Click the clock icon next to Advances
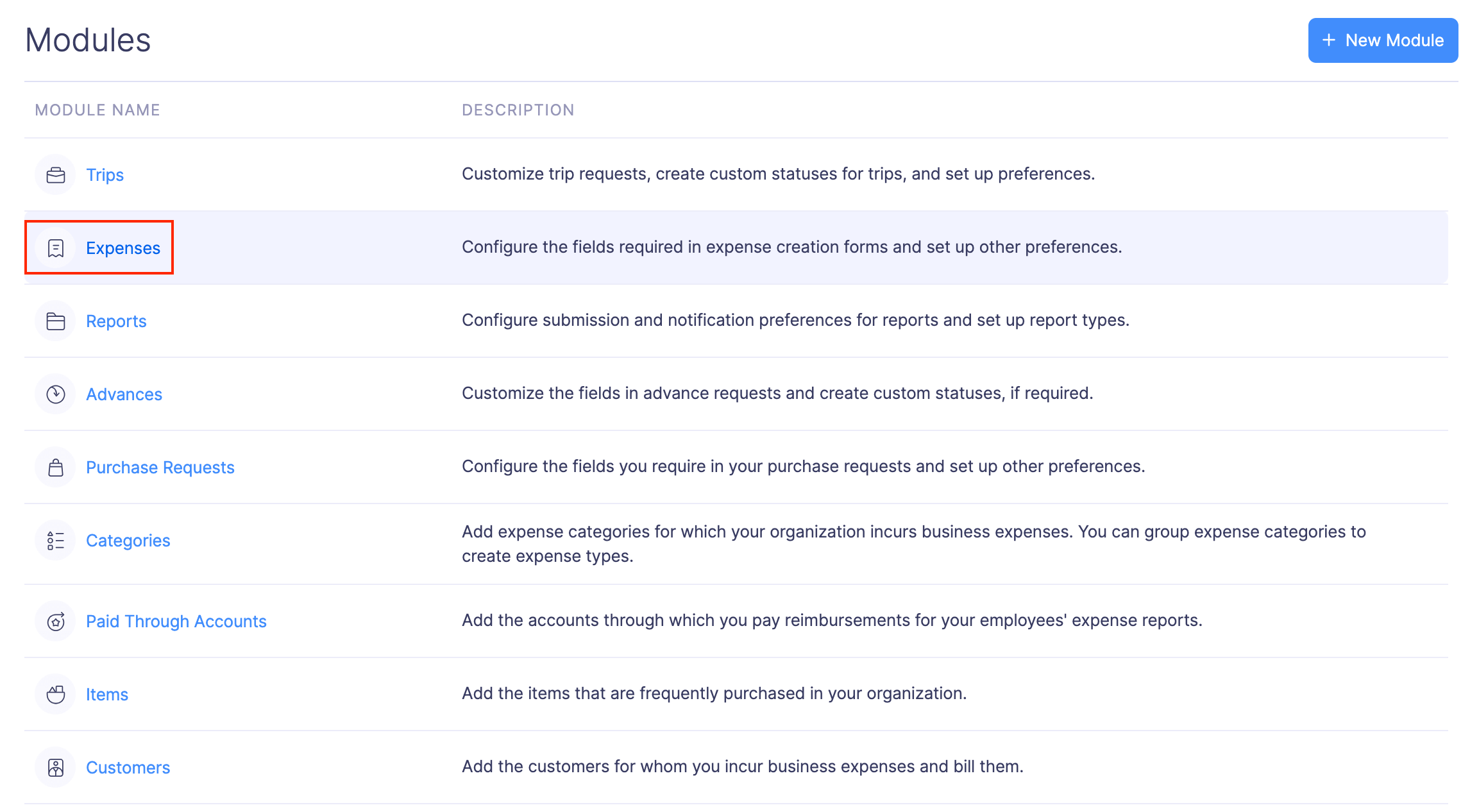This screenshot has height=812, width=1479. pyautogui.click(x=55, y=394)
